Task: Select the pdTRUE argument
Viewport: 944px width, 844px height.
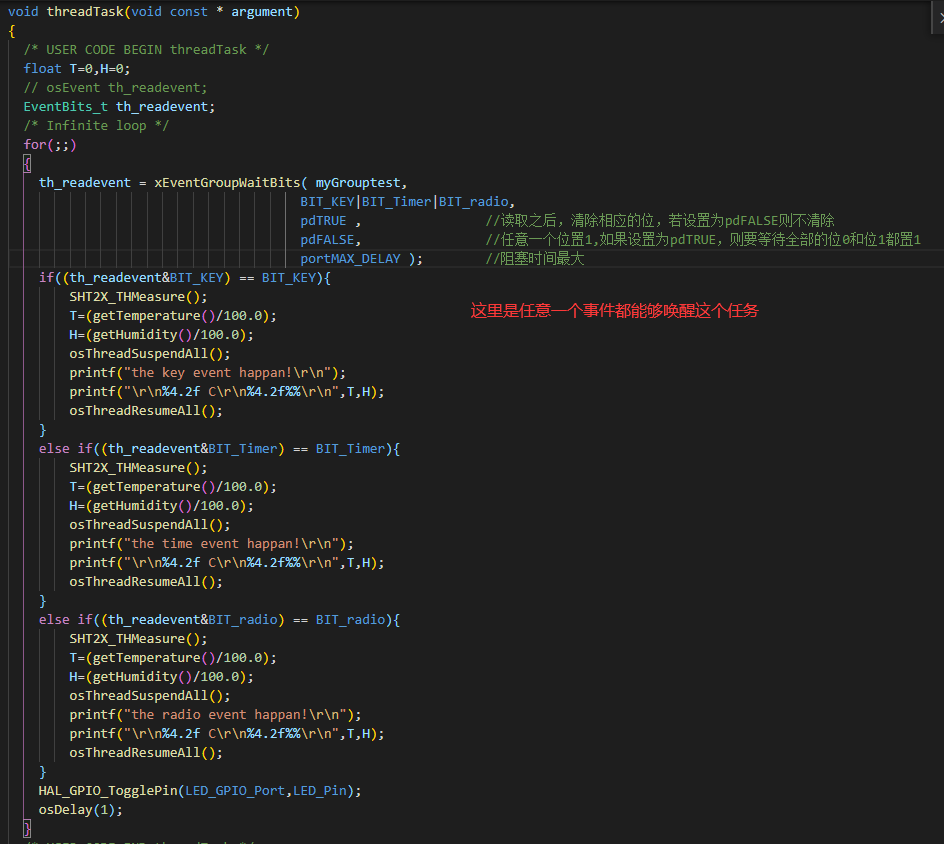Action: point(323,221)
